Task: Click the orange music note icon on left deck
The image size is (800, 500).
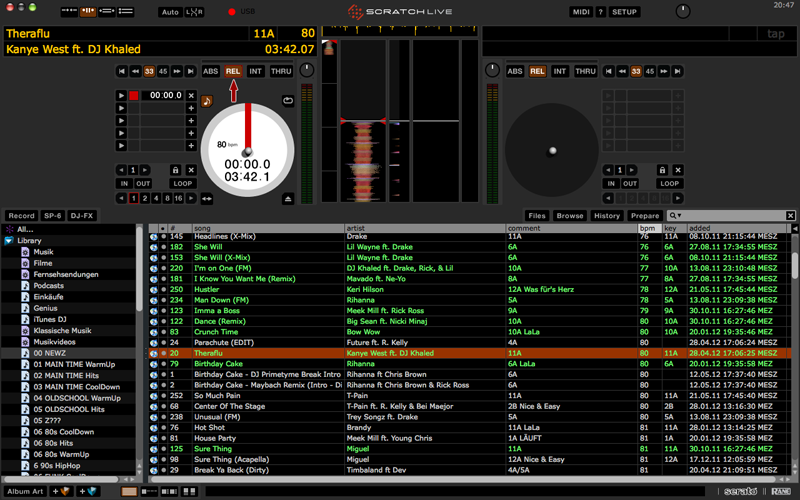Action: tap(207, 101)
